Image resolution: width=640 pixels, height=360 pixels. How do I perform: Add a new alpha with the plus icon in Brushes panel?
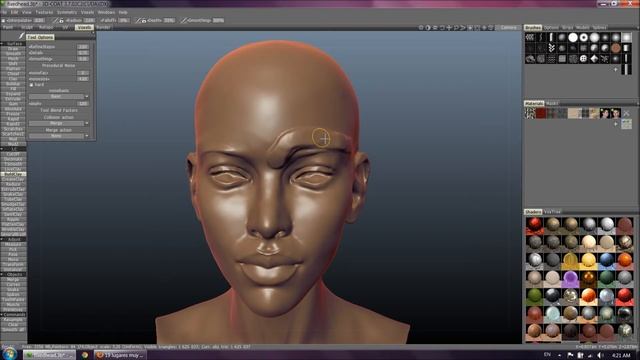[616, 70]
